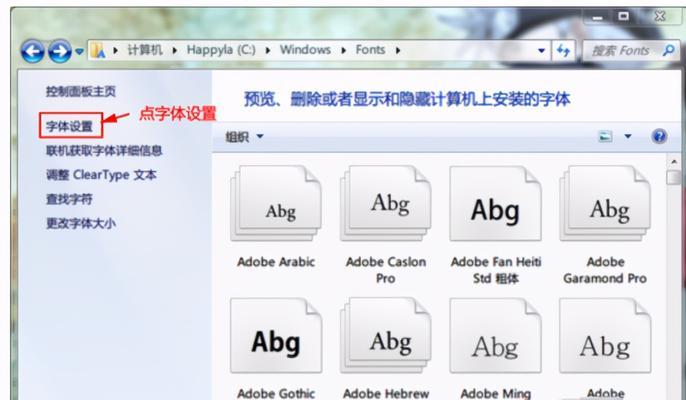Click the scrollbar up arrow

pos(674,162)
